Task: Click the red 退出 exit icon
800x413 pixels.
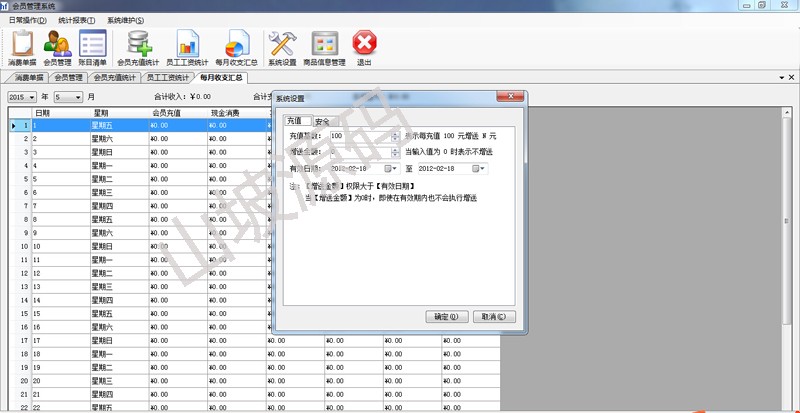Action: 365,46
